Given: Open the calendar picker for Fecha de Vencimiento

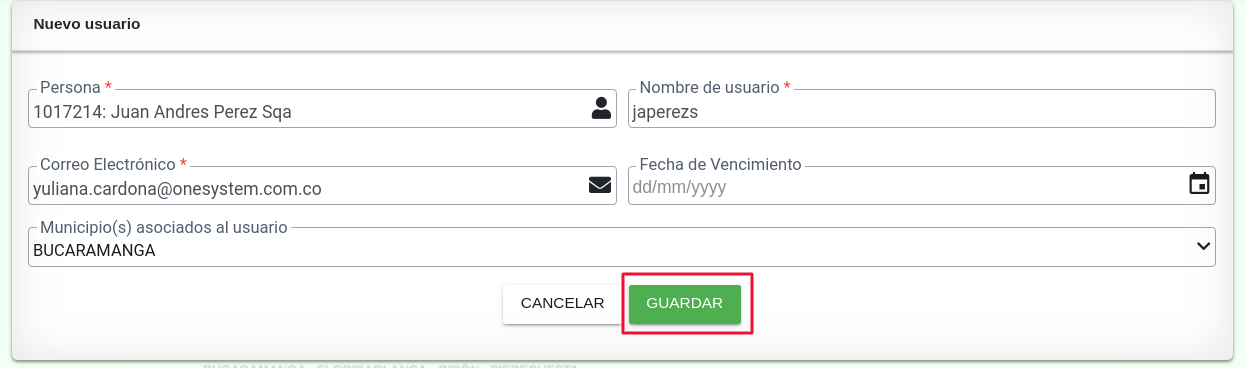Looking at the screenshot, I should pyautogui.click(x=1199, y=184).
